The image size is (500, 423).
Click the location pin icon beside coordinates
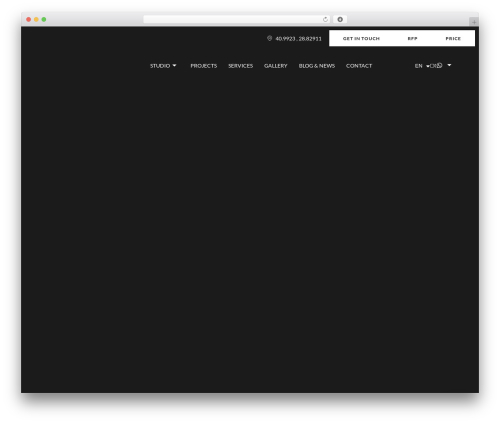point(269,38)
